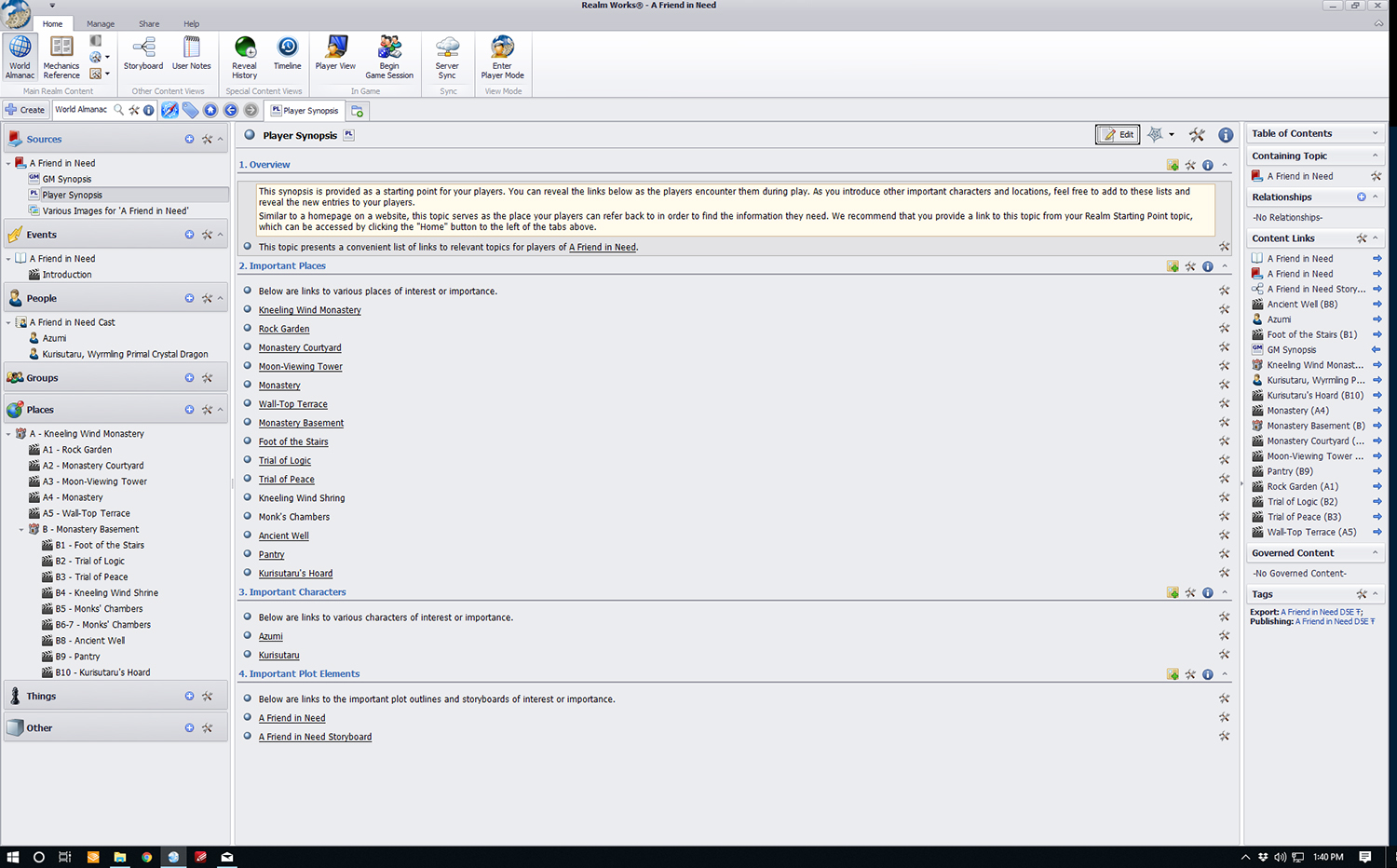Image resolution: width=1397 pixels, height=868 pixels.
Task: Select the Home ribbon tab
Action: coord(53,23)
